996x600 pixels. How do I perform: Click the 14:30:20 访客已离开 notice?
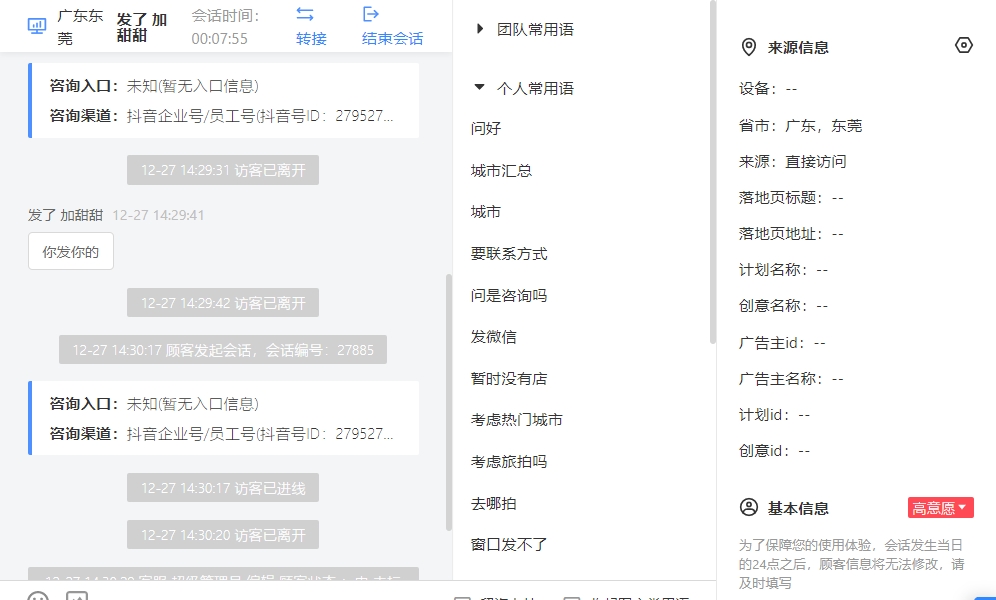tap(223, 535)
